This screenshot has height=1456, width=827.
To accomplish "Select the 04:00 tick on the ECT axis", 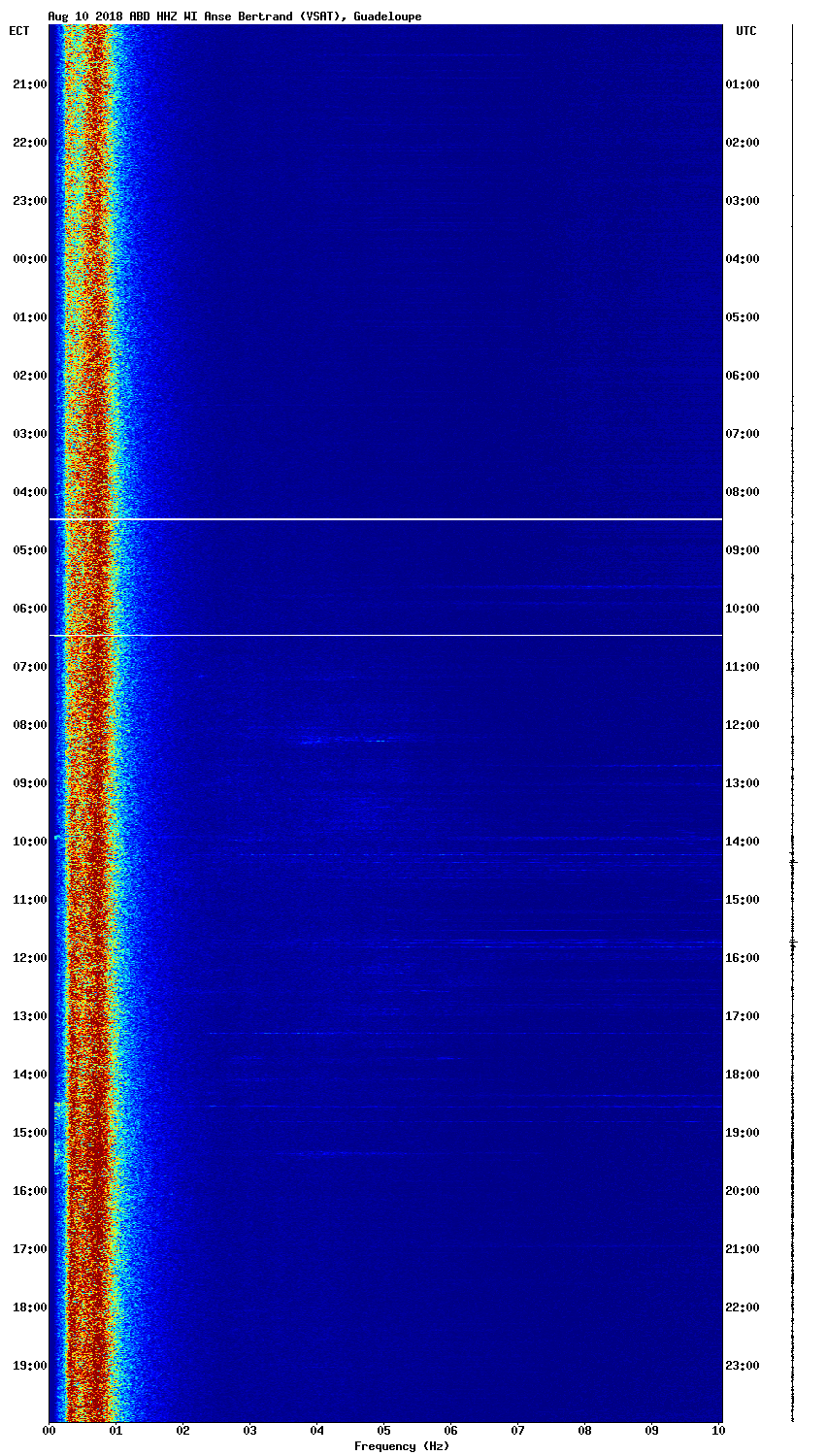I will [x=29, y=492].
